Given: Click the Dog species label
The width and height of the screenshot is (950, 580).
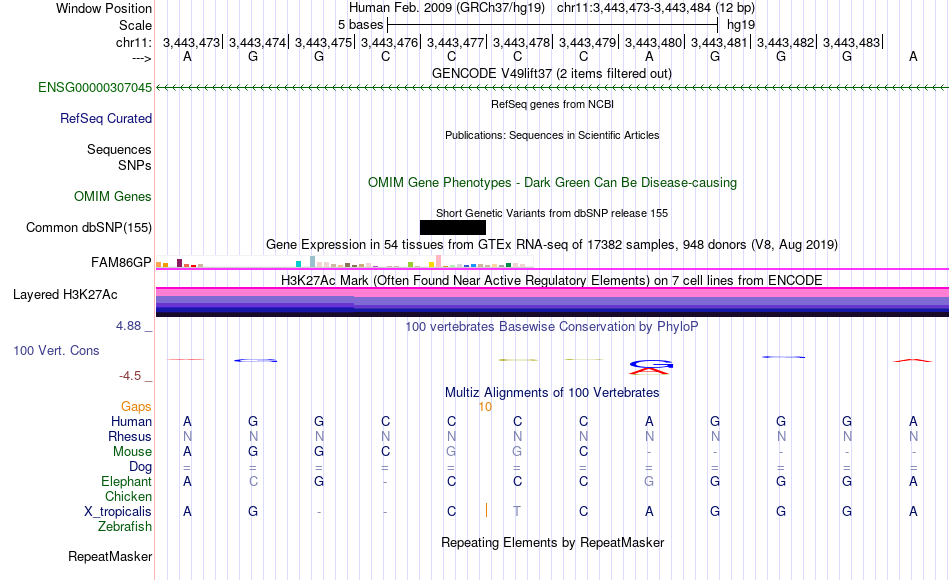Looking at the screenshot, I should pyautogui.click(x=141, y=467).
